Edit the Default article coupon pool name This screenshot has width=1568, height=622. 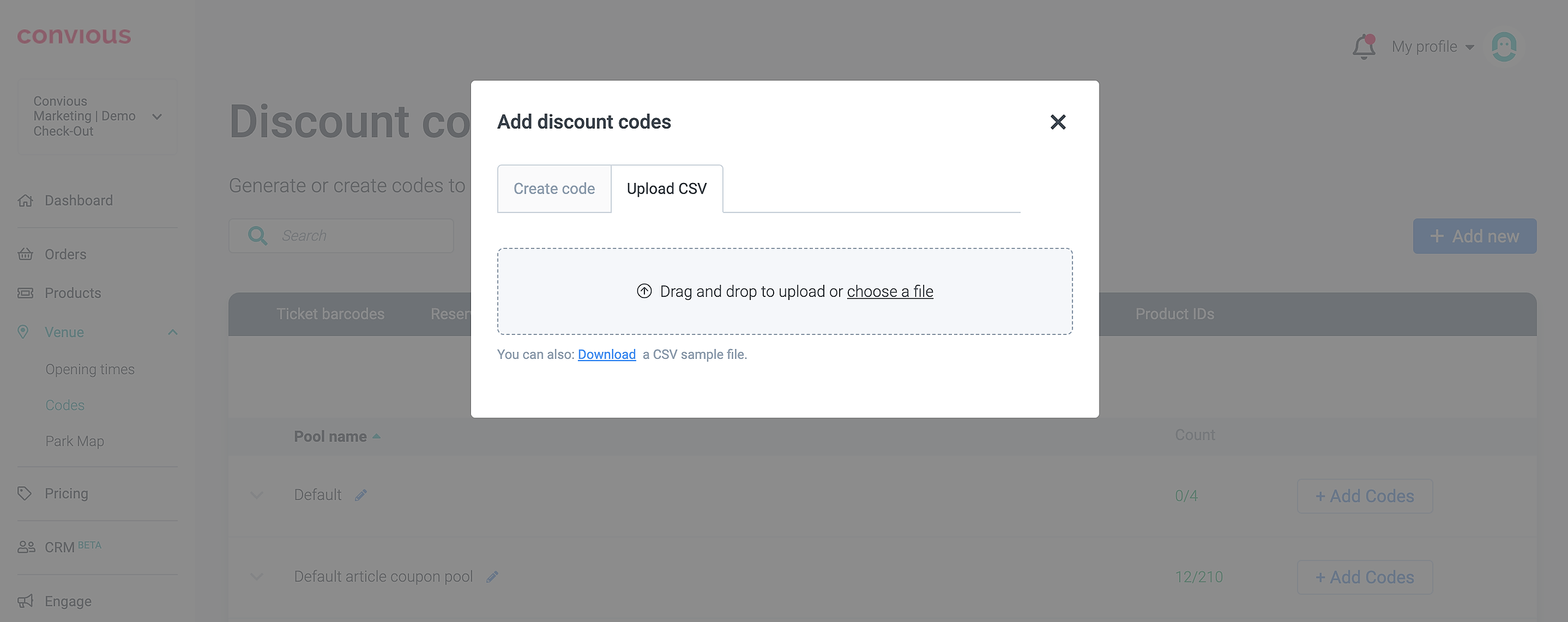(x=492, y=577)
